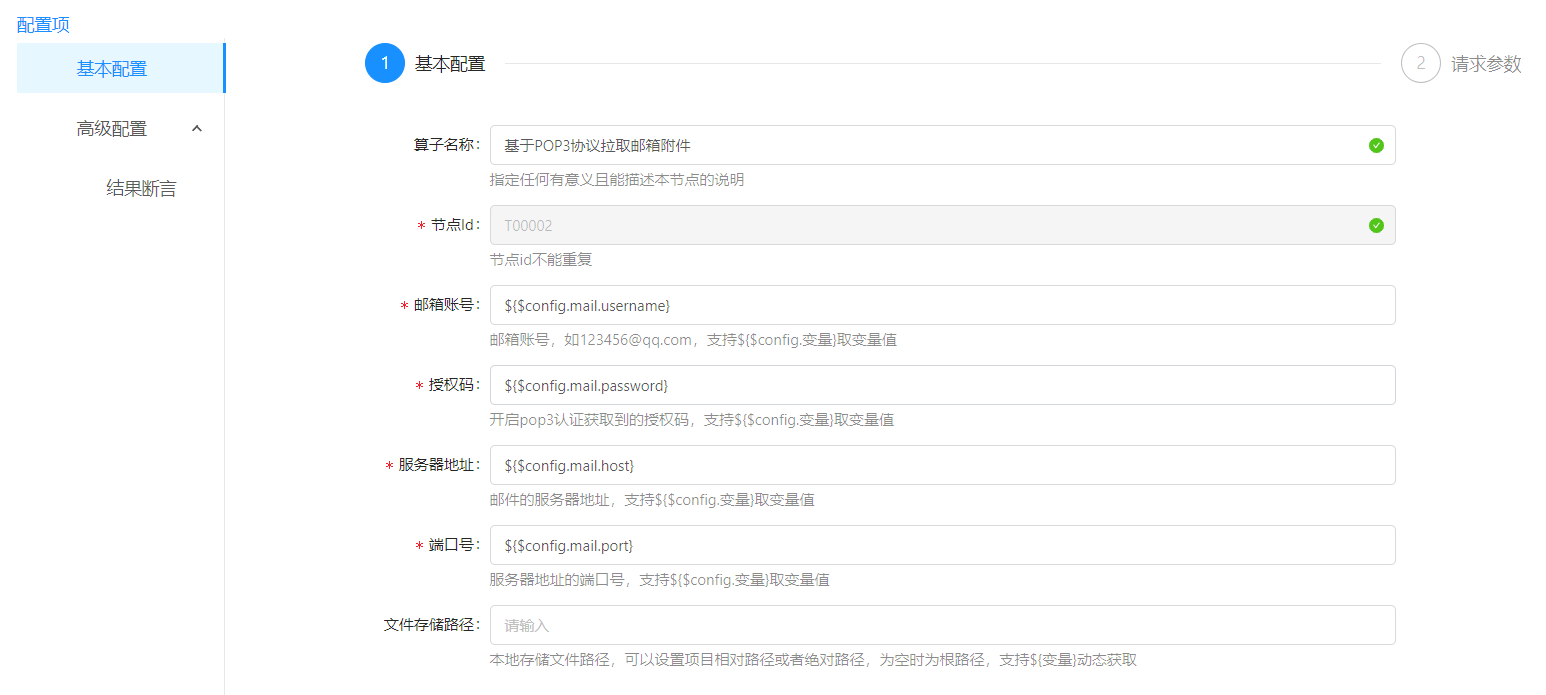Viewport: 1546px width, 695px height.
Task: Click the step 1 circle icon
Action: [385, 64]
